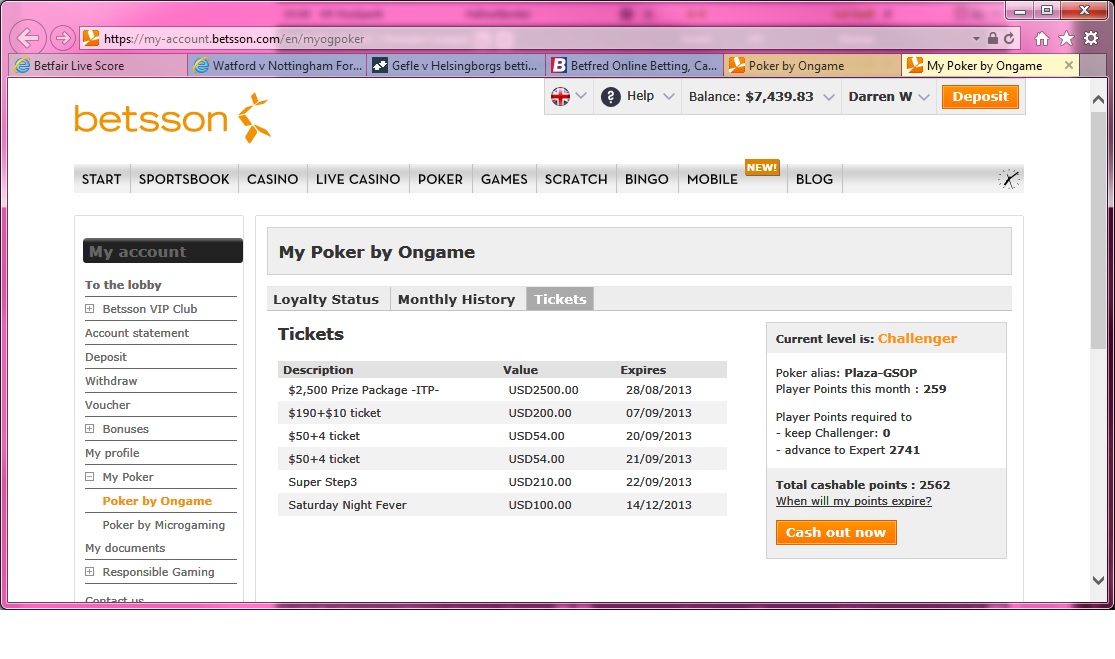The image size is (1115, 659).
Task: Open the address bar dropdown arrow
Action: [x=976, y=38]
